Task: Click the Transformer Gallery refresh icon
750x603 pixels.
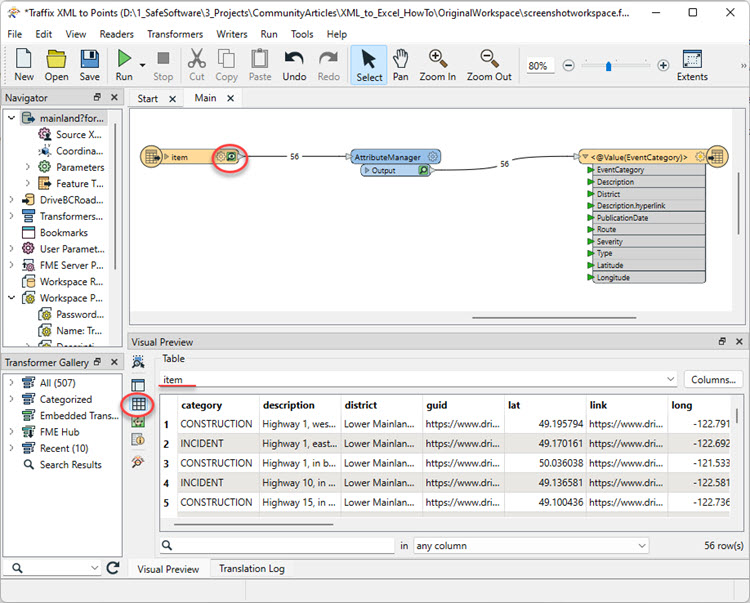Action: (x=113, y=568)
